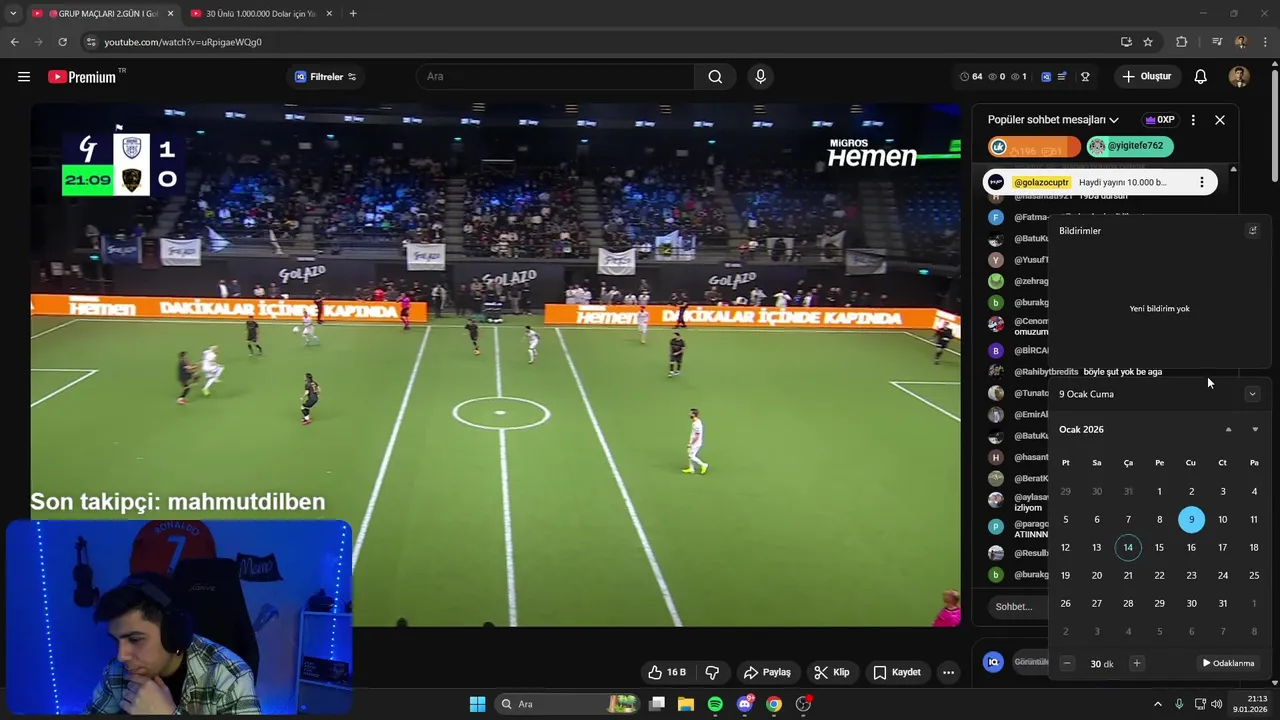Open YouTube notifications bell
Image resolution: width=1280 pixels, height=720 pixels.
pyautogui.click(x=1201, y=77)
